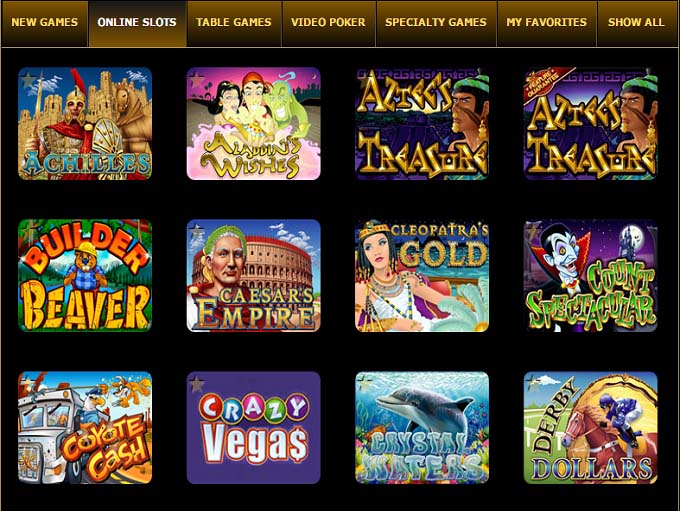Play the Coyote Cash game
Screen dimensions: 680x511
85,427
